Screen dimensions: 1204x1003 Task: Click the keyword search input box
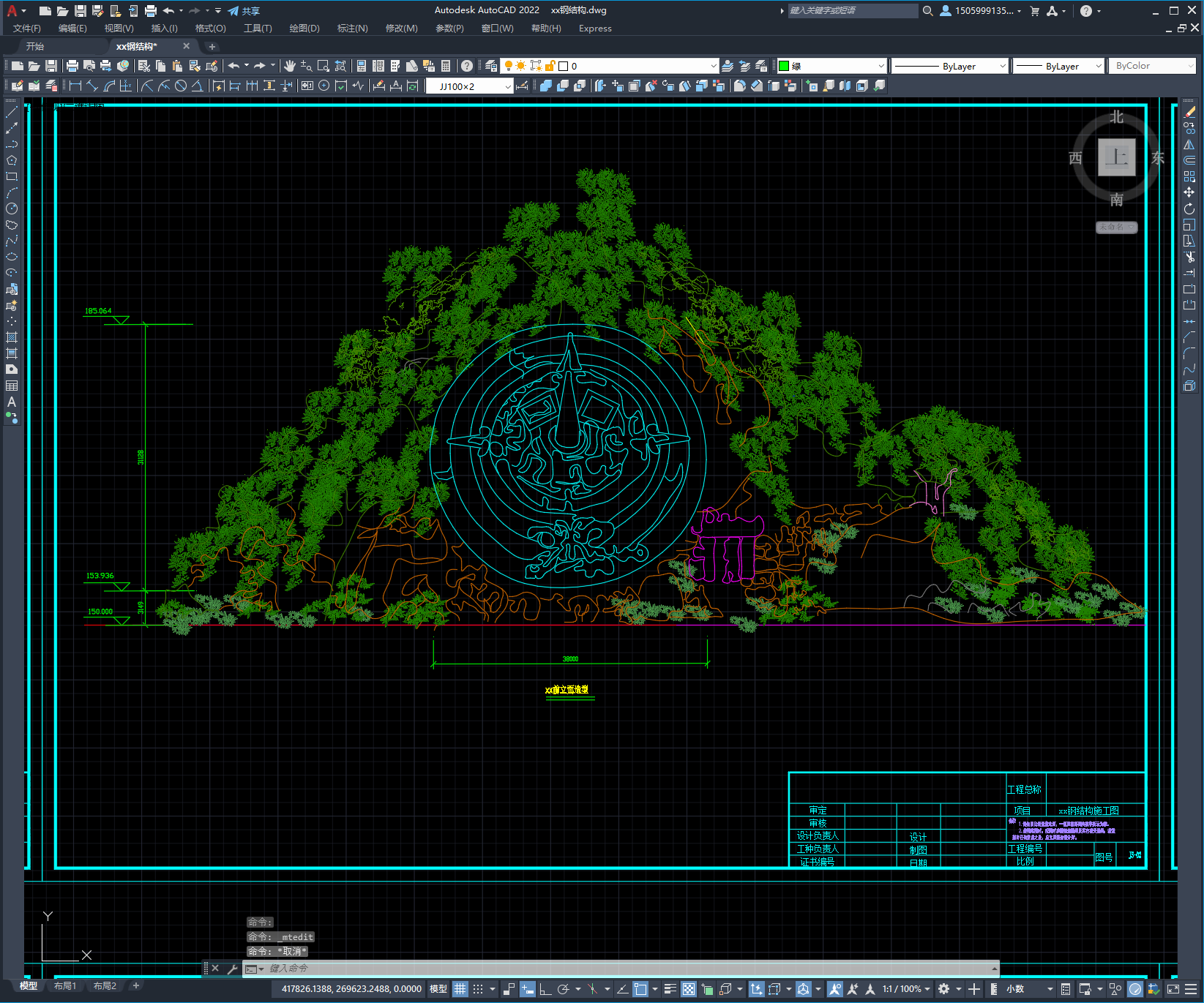pyautogui.click(x=853, y=11)
